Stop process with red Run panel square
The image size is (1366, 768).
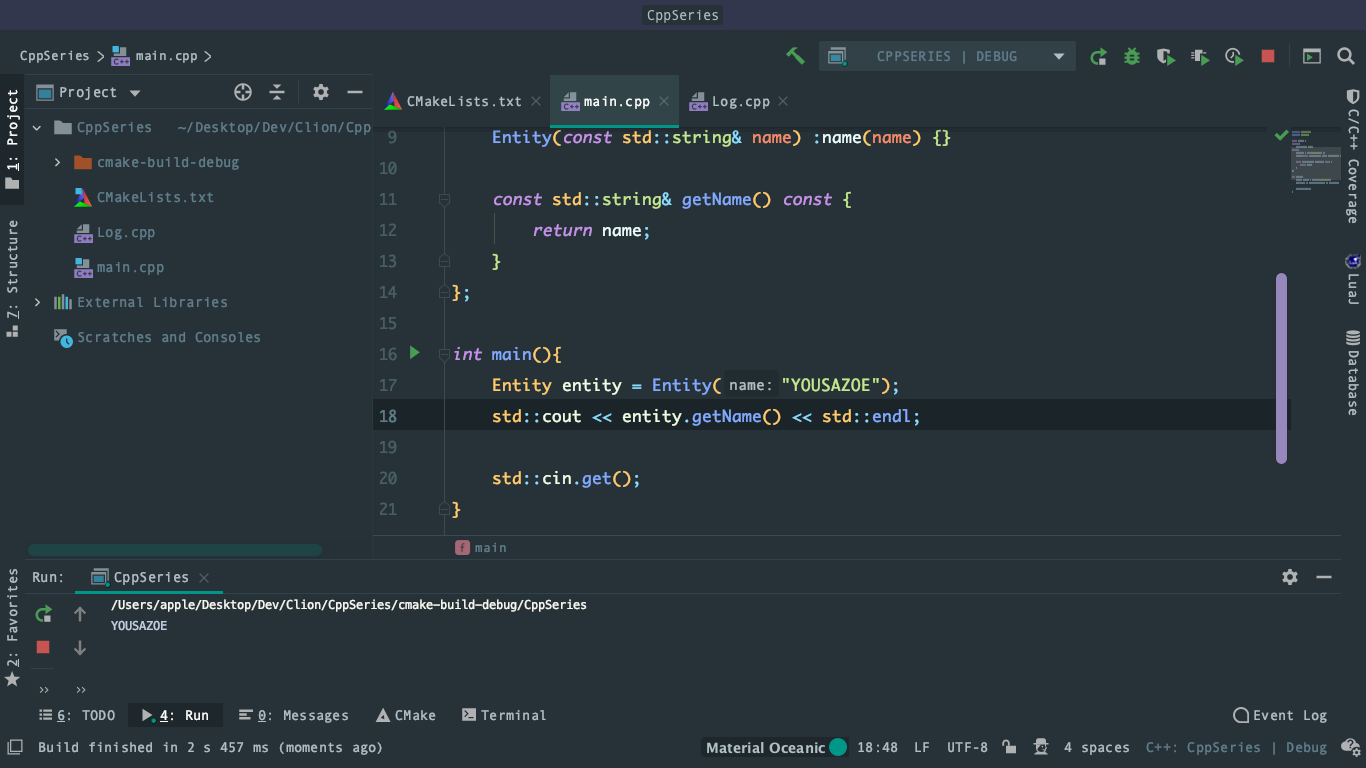click(x=43, y=647)
